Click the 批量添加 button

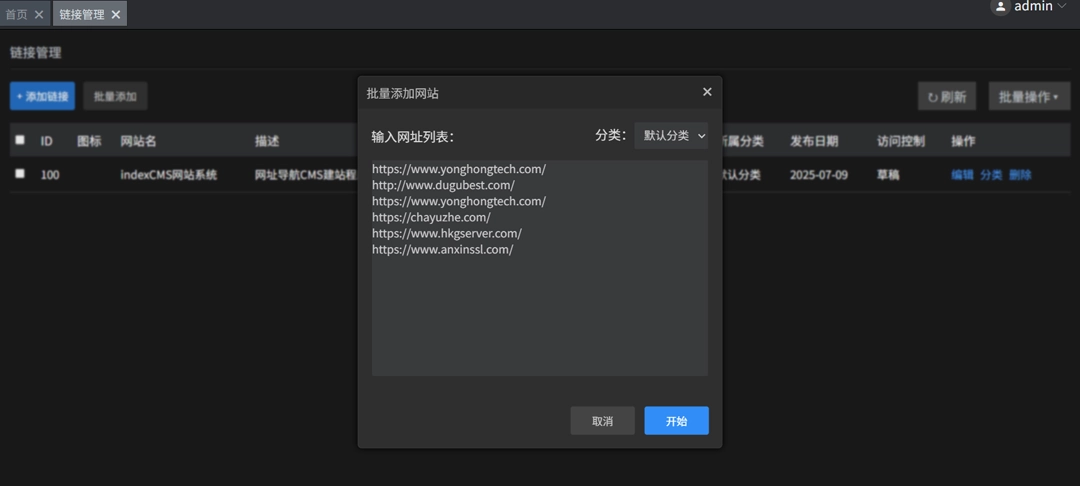click(115, 97)
